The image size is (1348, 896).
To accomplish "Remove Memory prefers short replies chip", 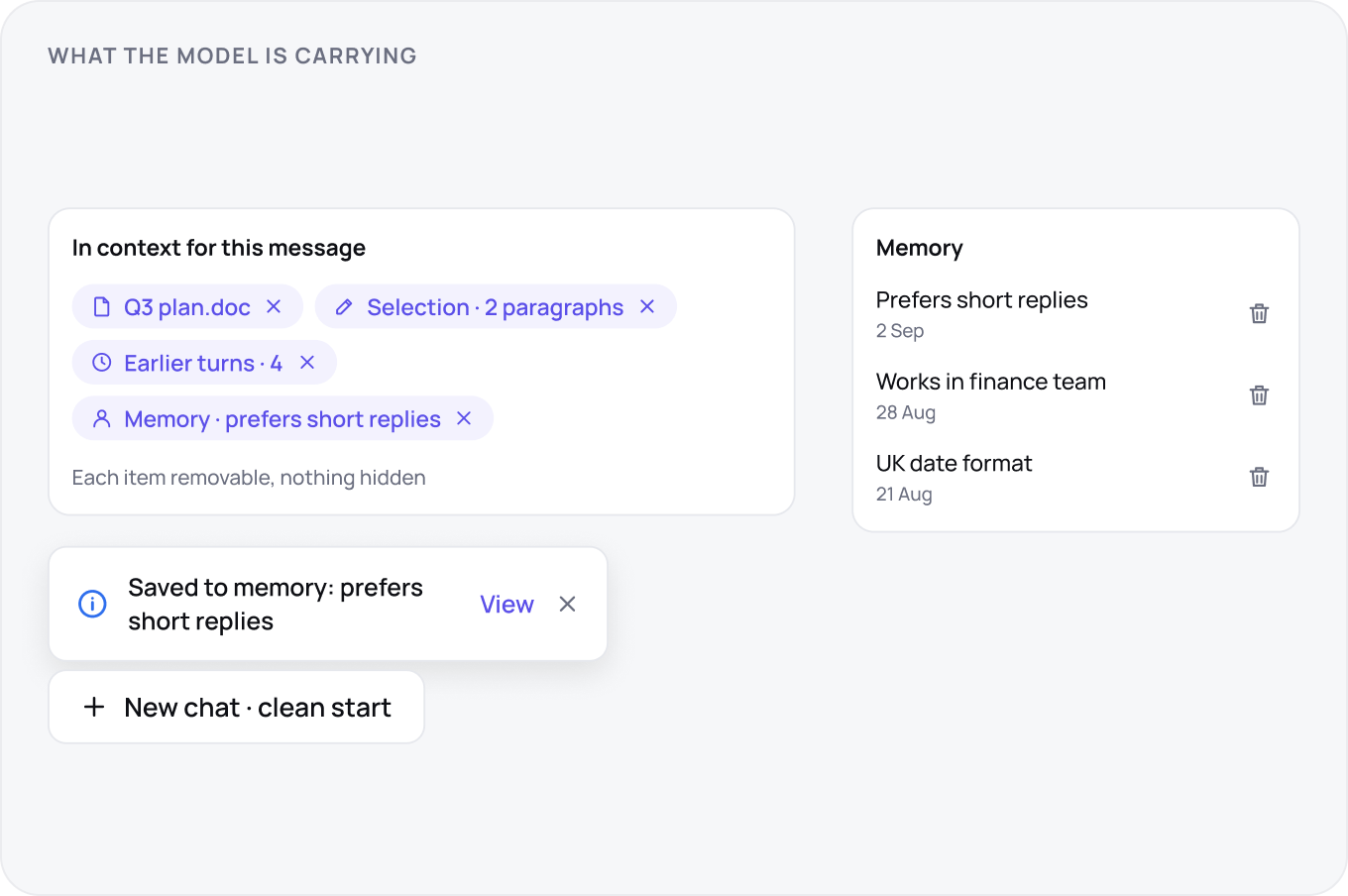I will pos(464,418).
